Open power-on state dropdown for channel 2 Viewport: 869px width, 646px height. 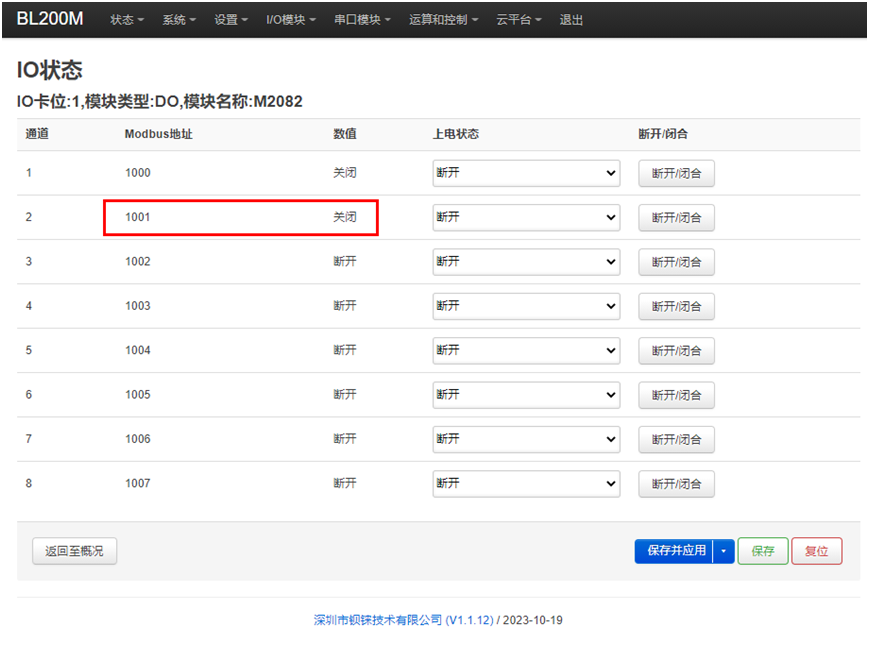pos(526,217)
